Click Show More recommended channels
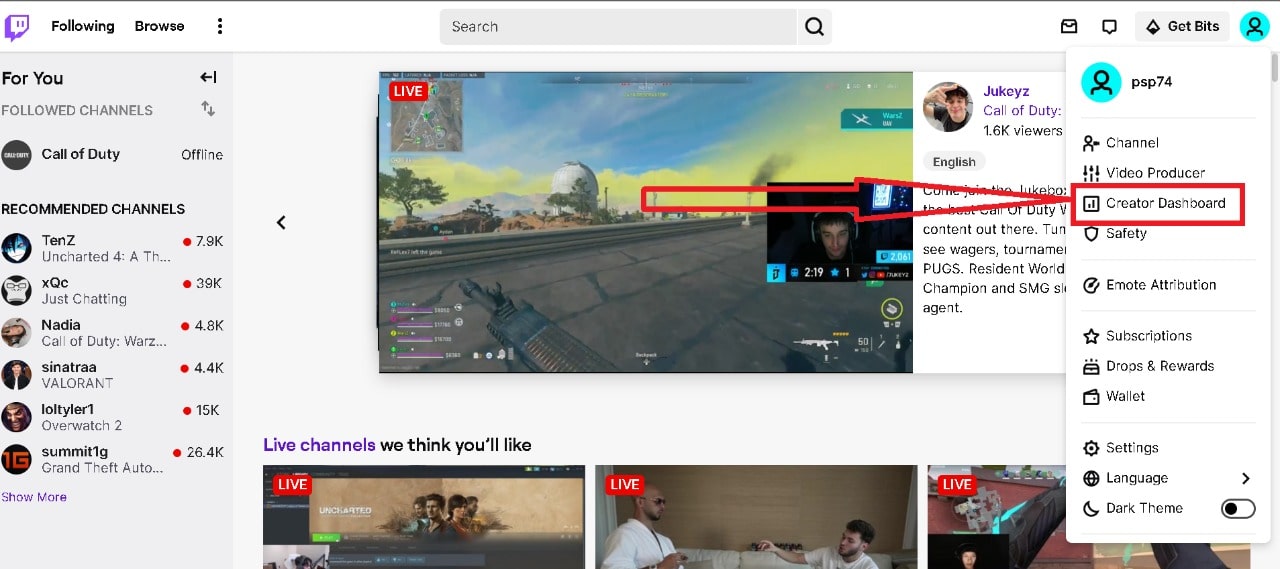Screen dimensions: 1280x569 (34, 497)
